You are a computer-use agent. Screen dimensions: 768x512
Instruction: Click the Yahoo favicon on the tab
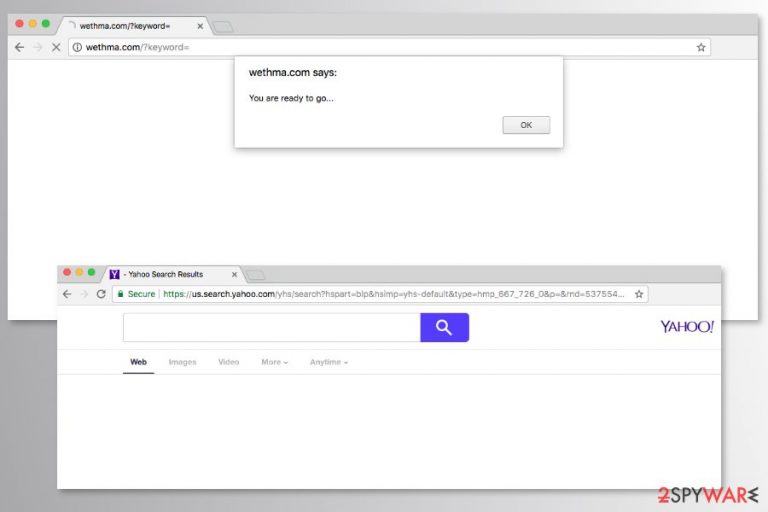pyautogui.click(x=115, y=274)
